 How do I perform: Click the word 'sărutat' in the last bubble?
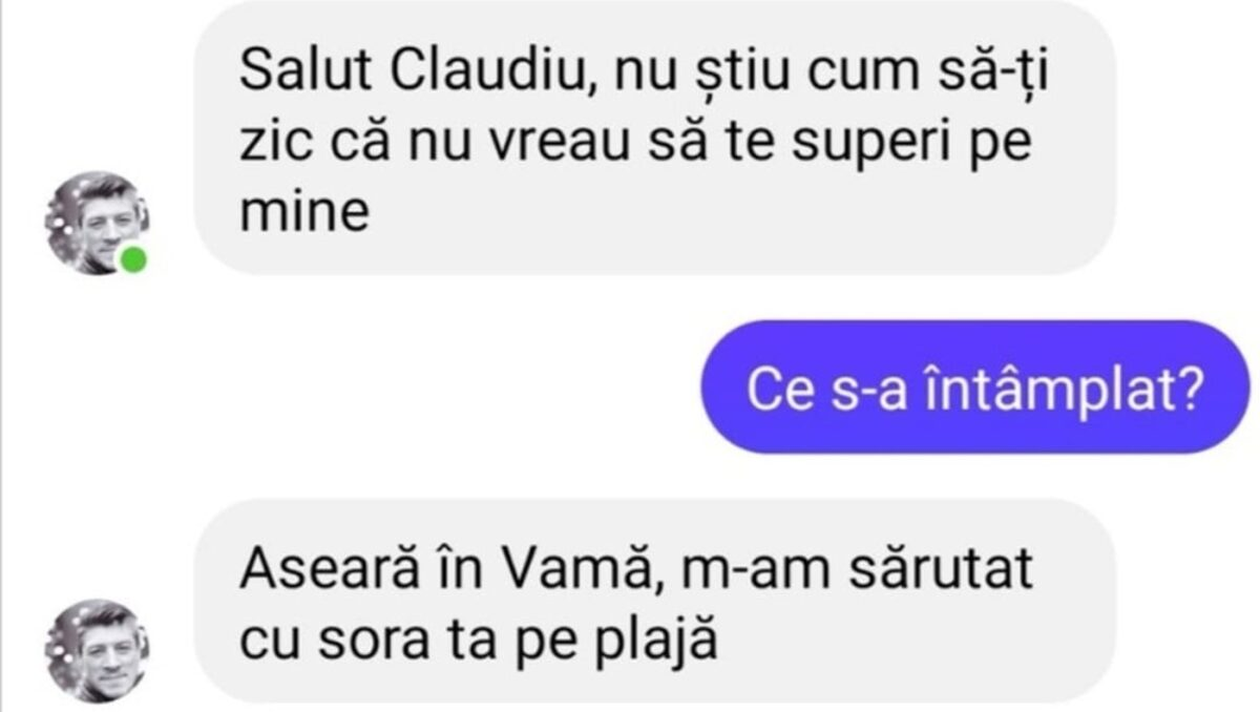[x=939, y=570]
